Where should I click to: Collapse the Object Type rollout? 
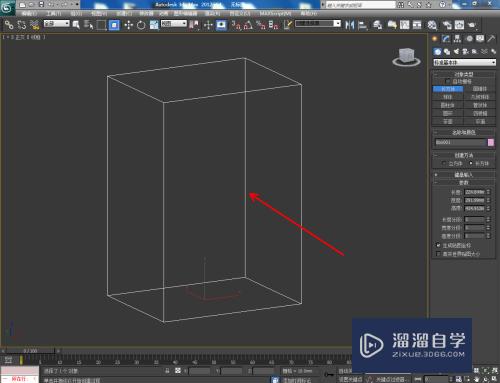click(464, 74)
